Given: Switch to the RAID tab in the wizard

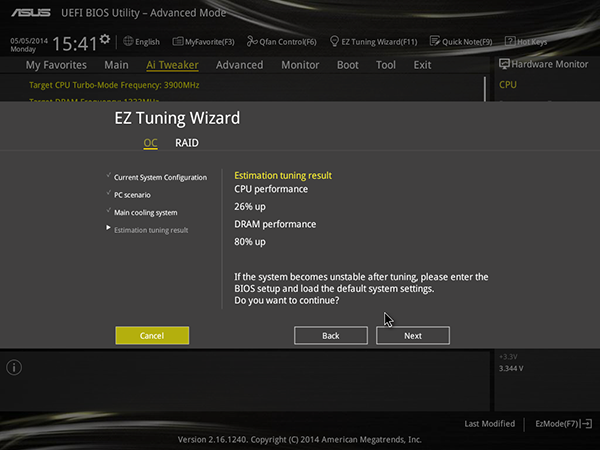Looking at the screenshot, I should (187, 143).
